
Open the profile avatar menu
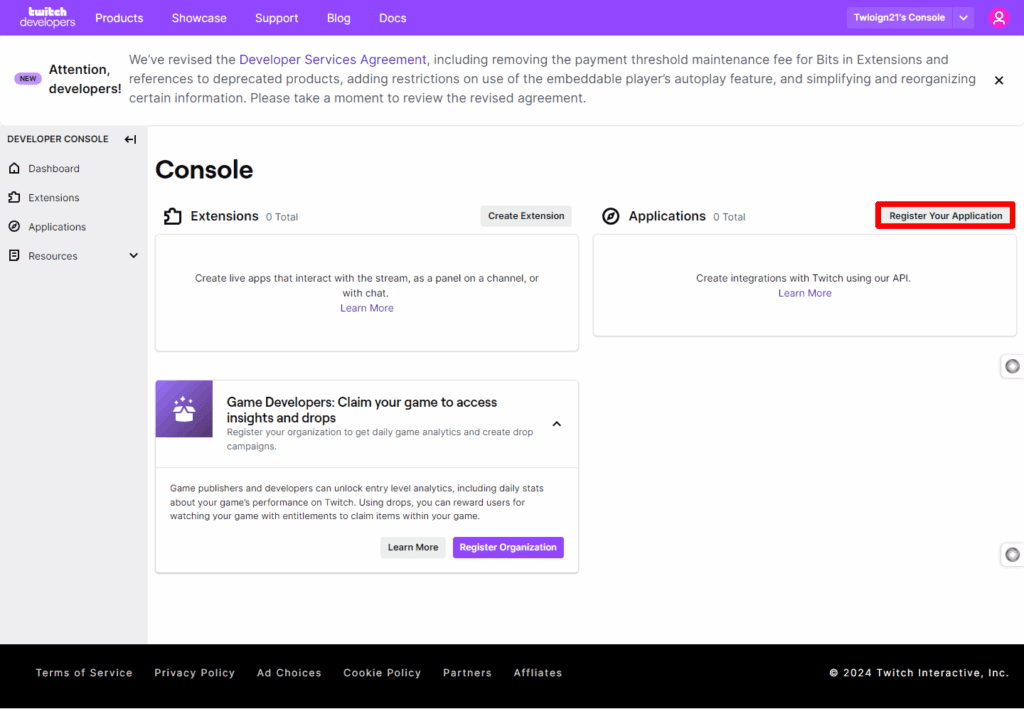point(999,17)
